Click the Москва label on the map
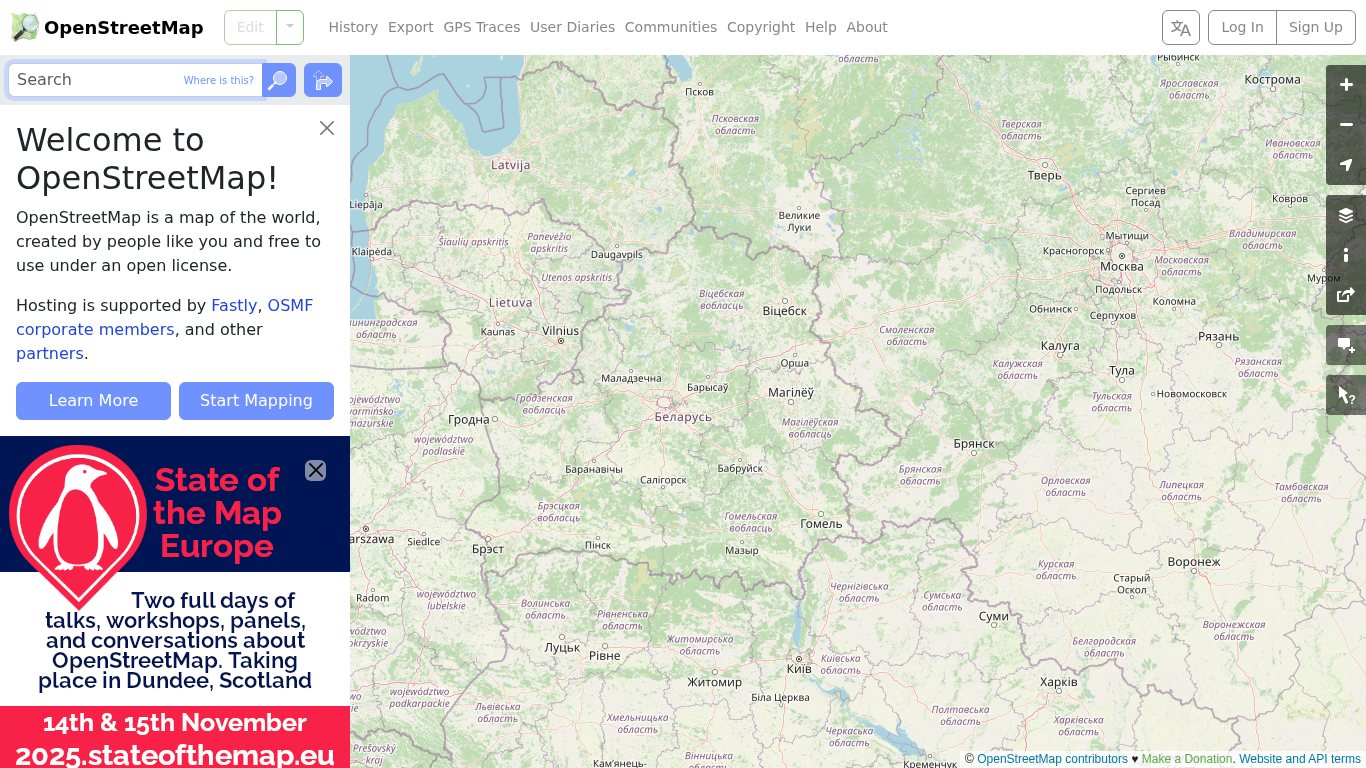Screen dimensions: 1366x768 pyautogui.click(x=1121, y=267)
